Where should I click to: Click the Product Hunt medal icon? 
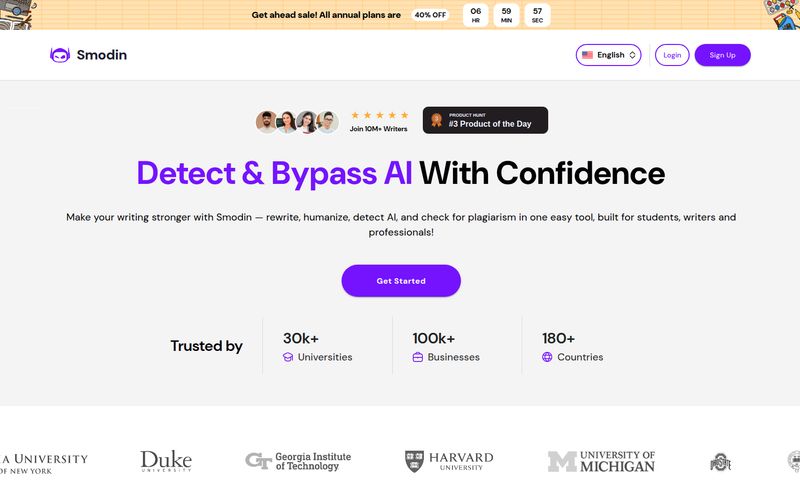click(436, 120)
